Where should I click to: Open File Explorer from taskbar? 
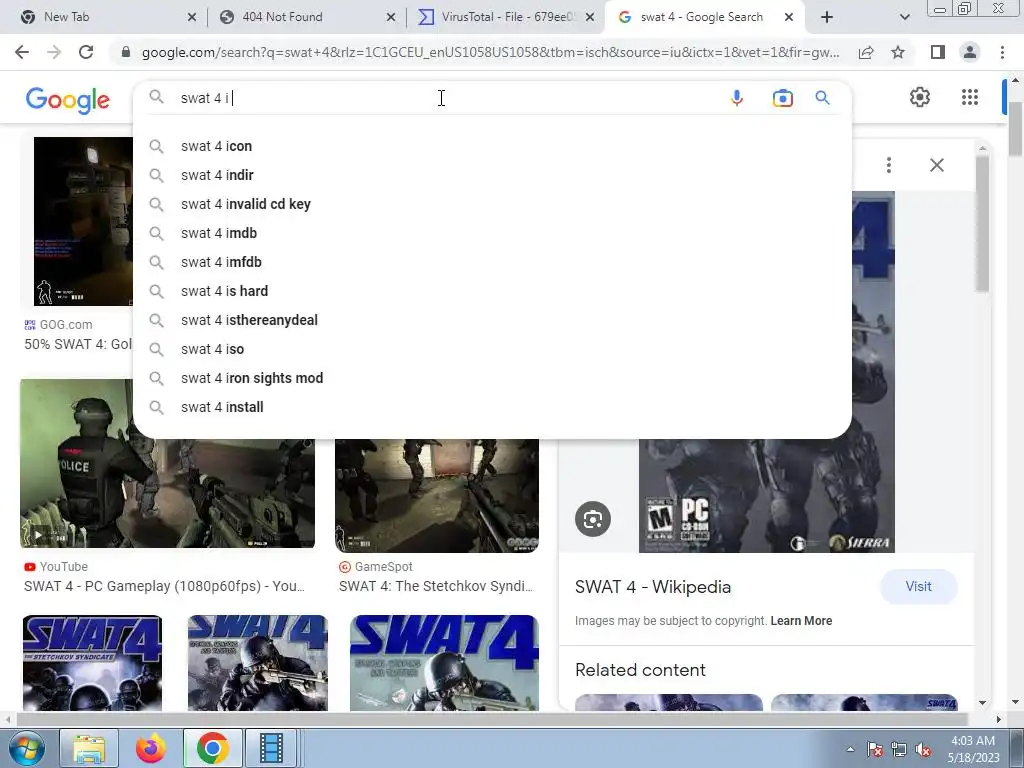click(x=89, y=748)
